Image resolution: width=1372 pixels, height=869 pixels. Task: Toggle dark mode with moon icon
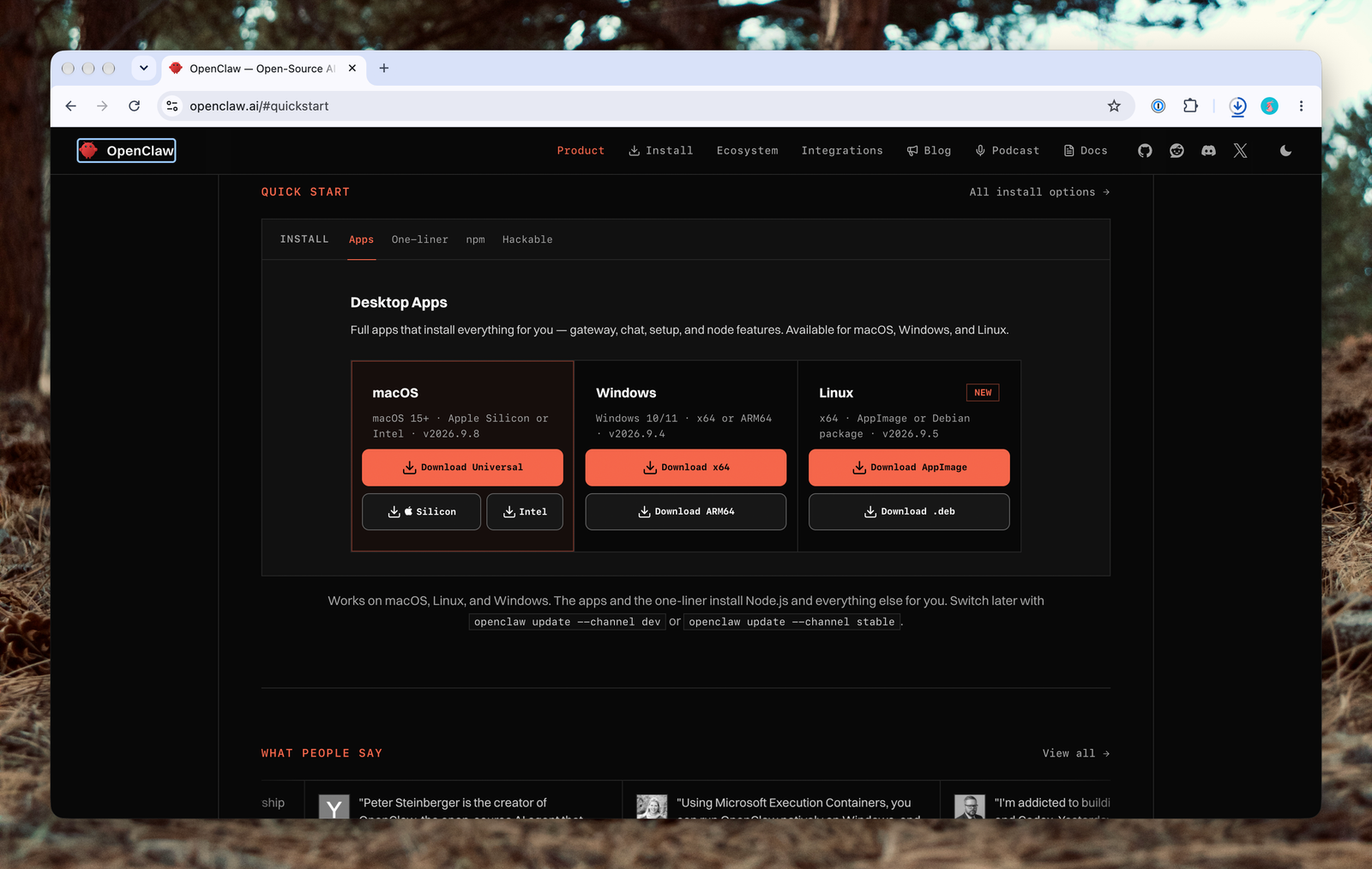point(1285,151)
